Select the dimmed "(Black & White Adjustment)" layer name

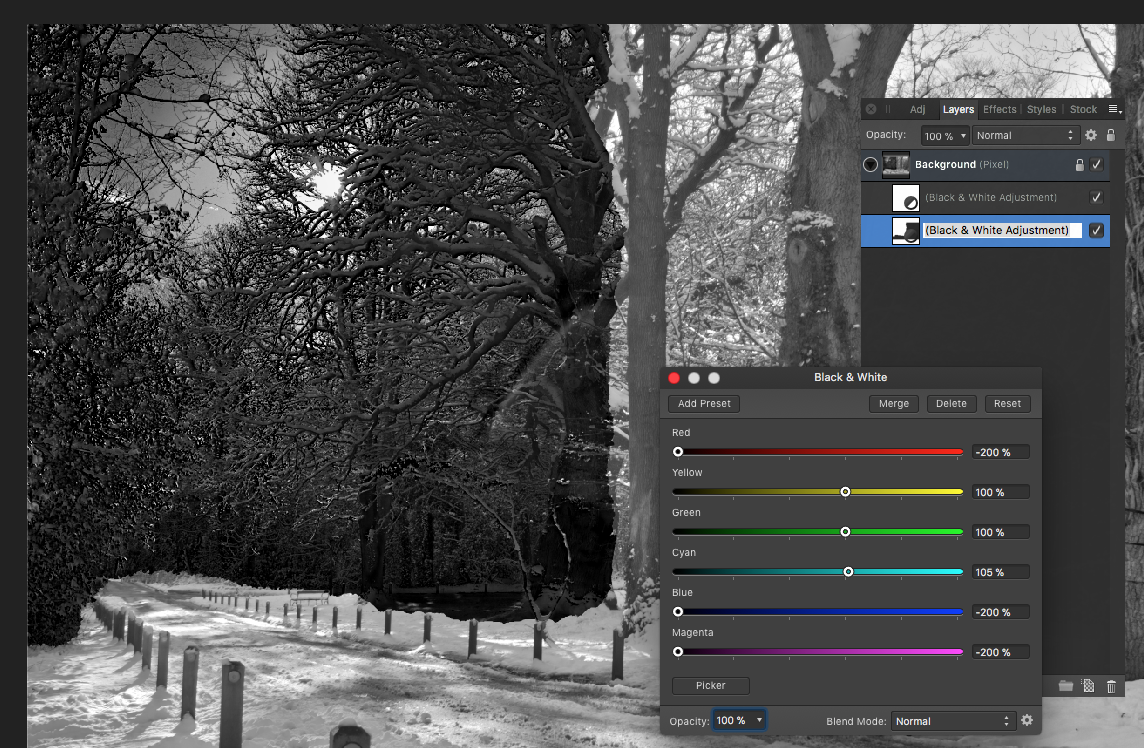991,198
